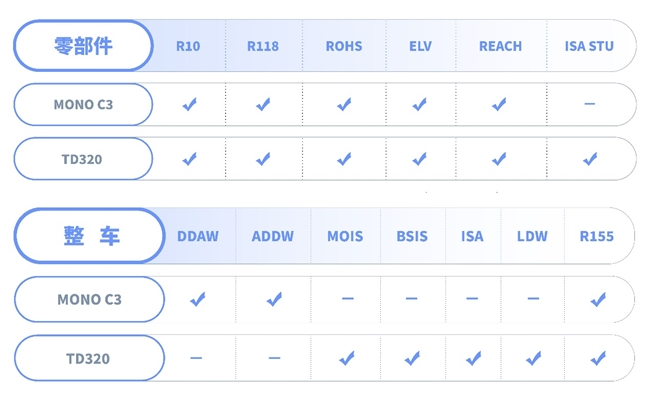
Task: Click MONO C3 ROHS checkmark
Action: pyautogui.click(x=344, y=104)
